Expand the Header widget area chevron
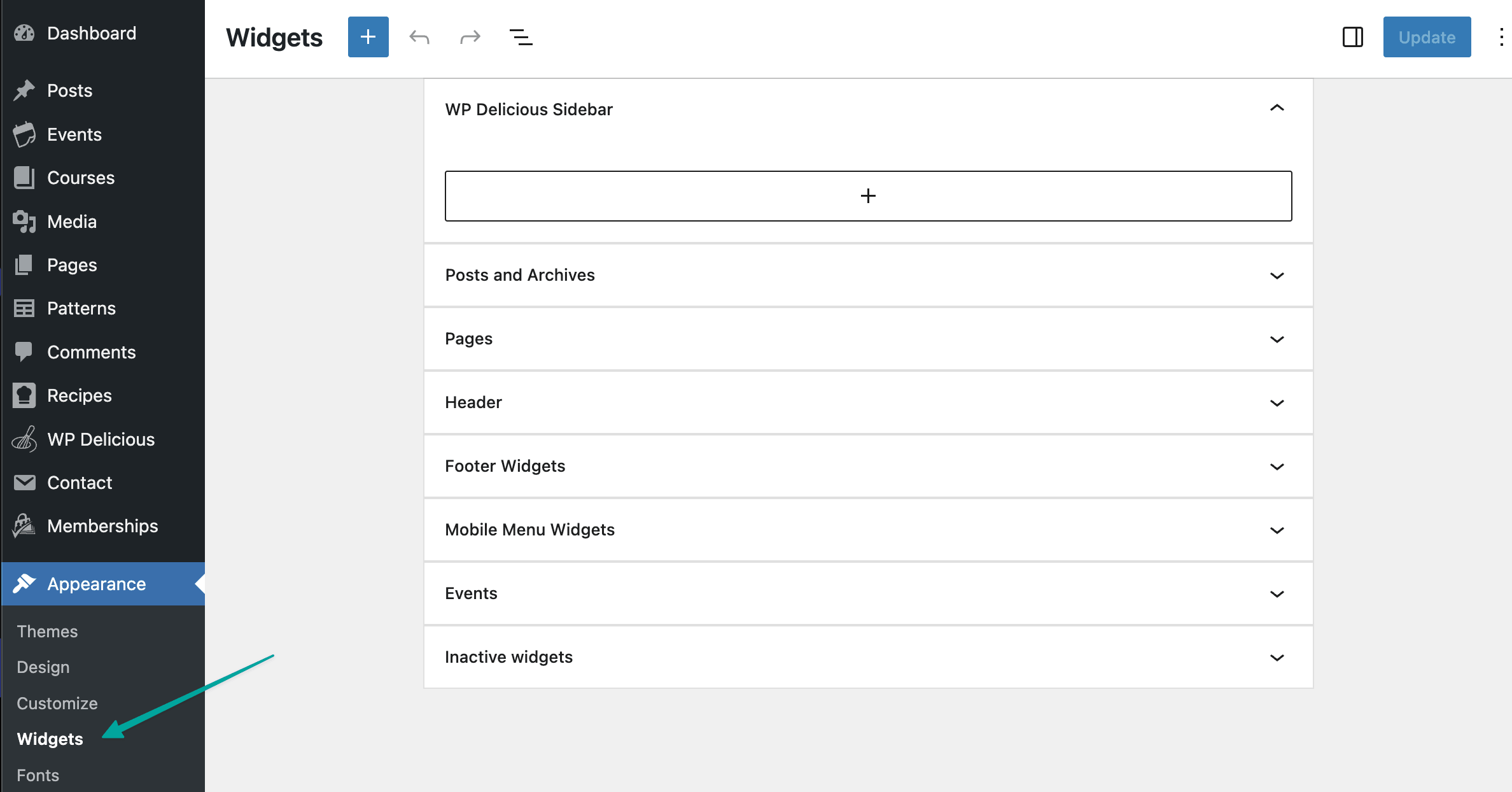The width and height of the screenshot is (1512, 792). (1277, 403)
